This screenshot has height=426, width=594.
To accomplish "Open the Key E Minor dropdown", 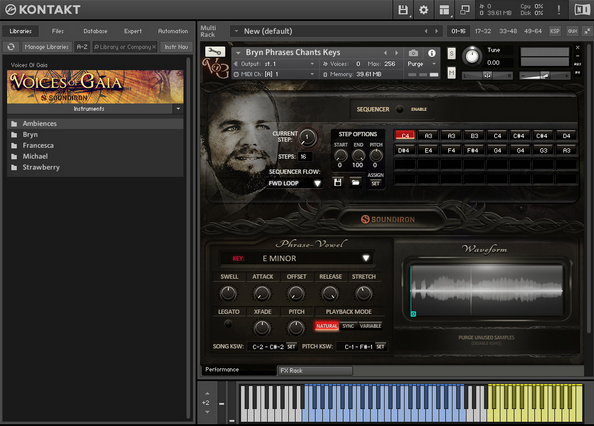I will pyautogui.click(x=297, y=258).
